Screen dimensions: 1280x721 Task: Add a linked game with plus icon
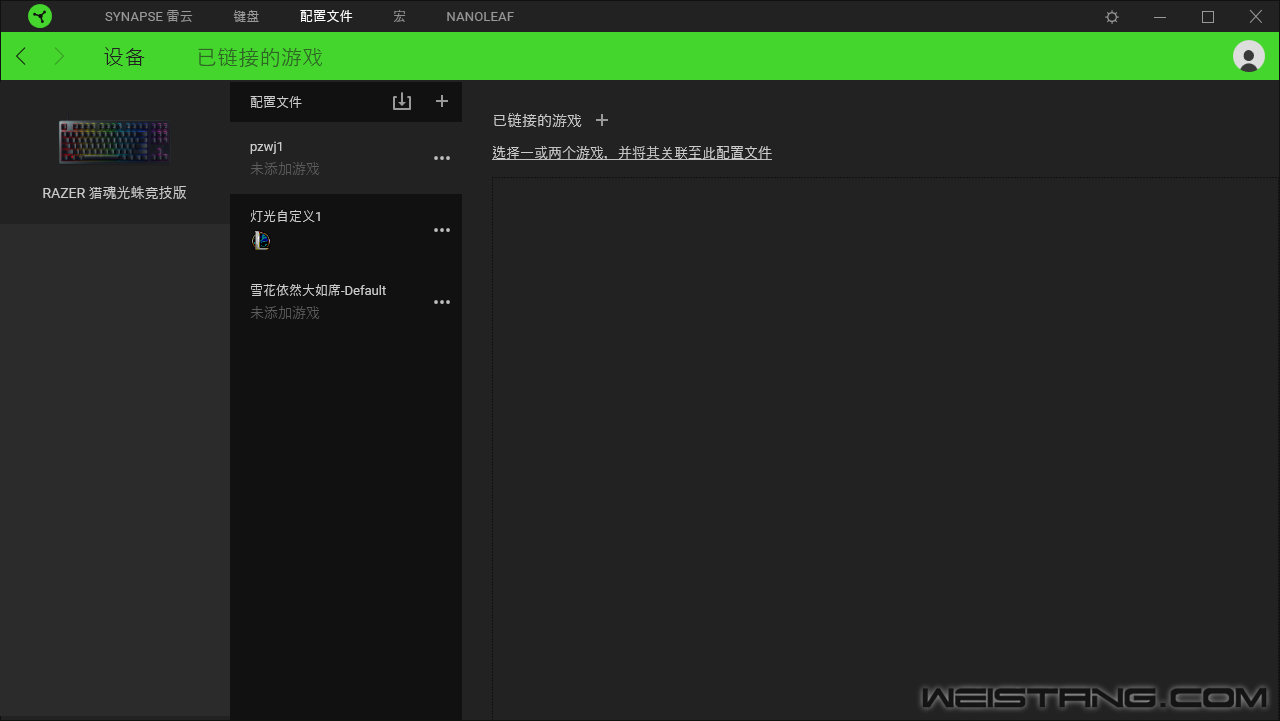pyautogui.click(x=602, y=120)
